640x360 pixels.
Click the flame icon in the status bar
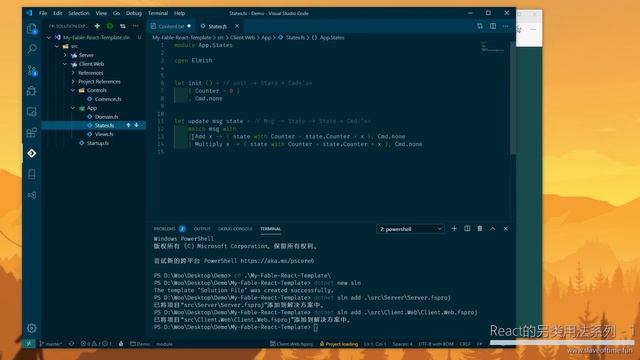pyautogui.click(x=121, y=344)
